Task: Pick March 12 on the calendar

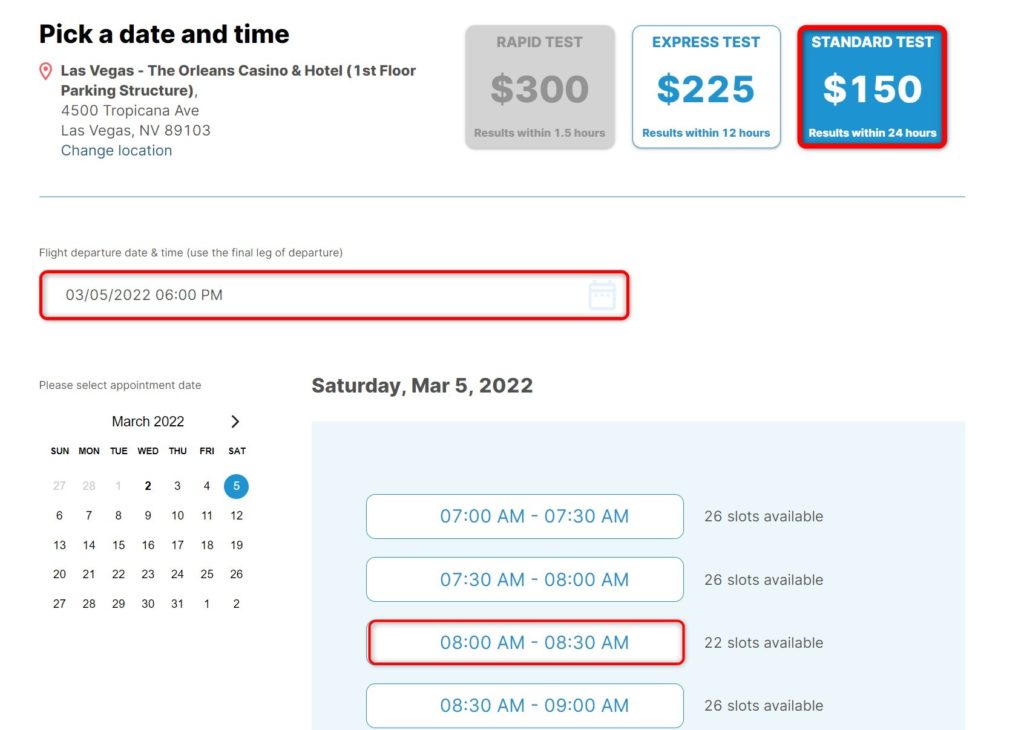Action: click(x=236, y=516)
